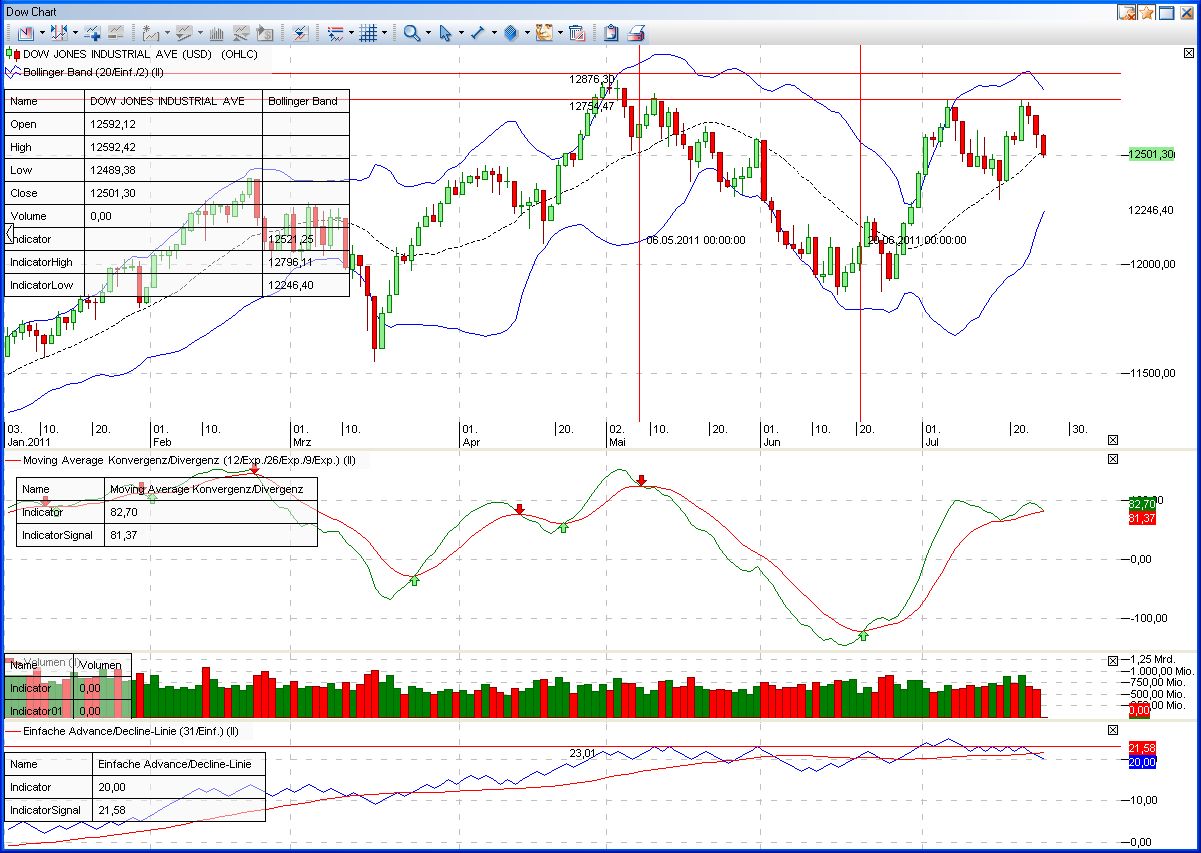Click the candlestick chart type icon
This screenshot has width=1201, height=853.
click(x=25, y=32)
